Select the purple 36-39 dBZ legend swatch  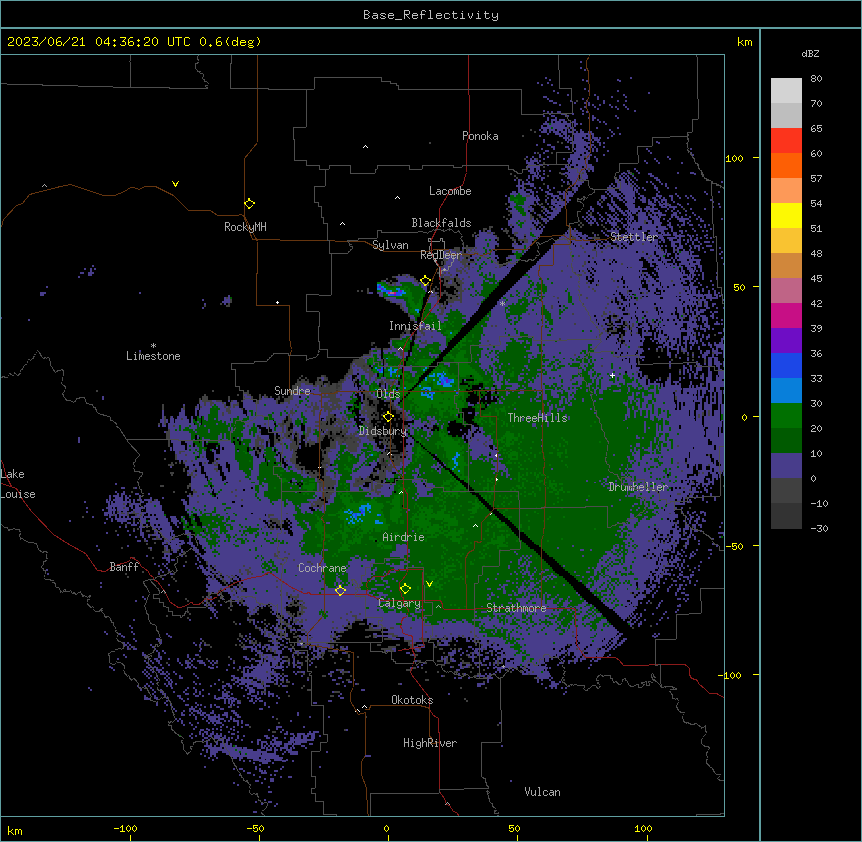(786, 341)
